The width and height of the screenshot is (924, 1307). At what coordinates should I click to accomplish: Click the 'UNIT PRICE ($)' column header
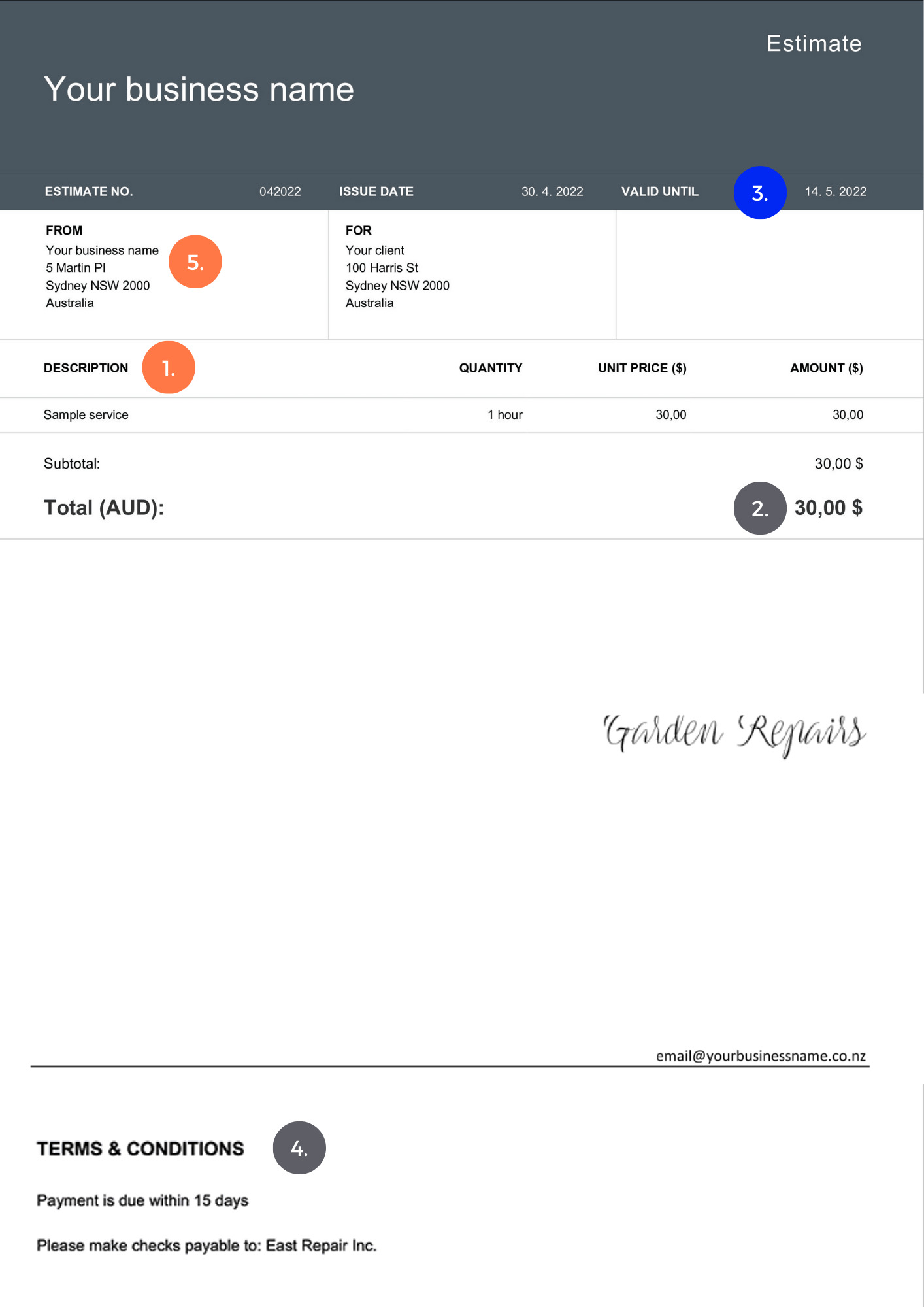(642, 368)
